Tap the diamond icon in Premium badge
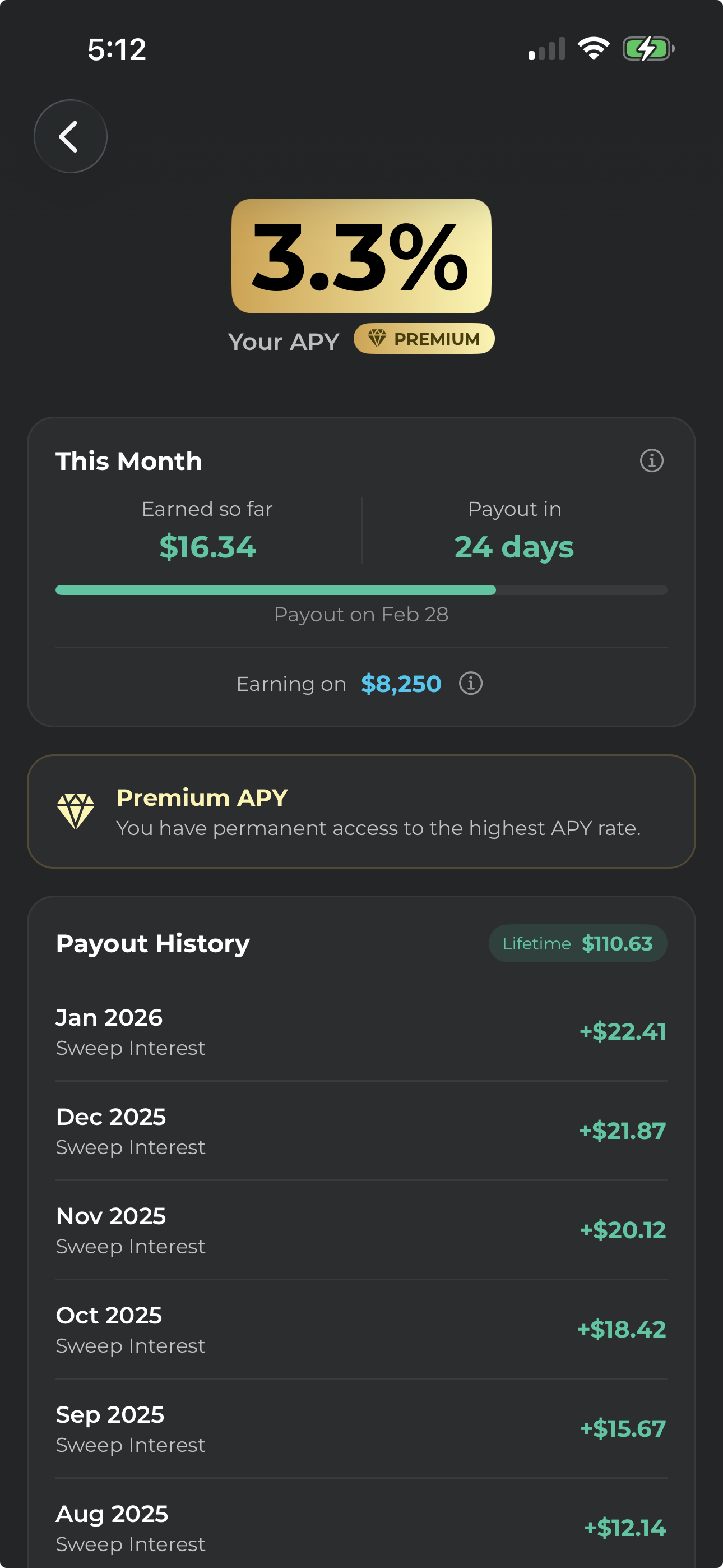723x1568 pixels. [377, 338]
